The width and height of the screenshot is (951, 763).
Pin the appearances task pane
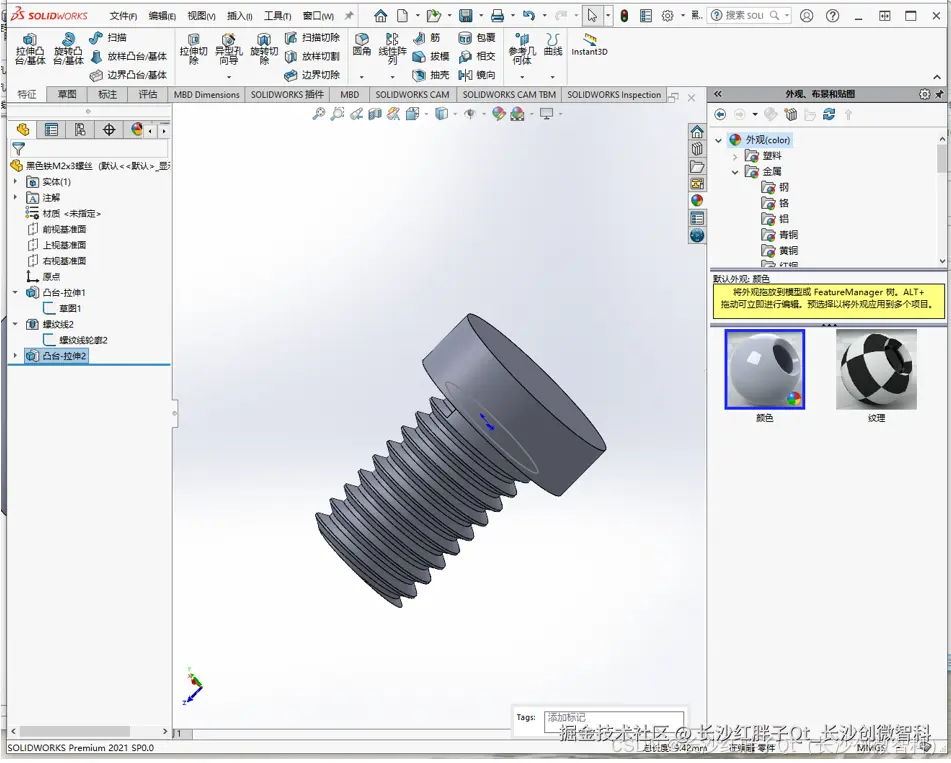click(x=941, y=94)
